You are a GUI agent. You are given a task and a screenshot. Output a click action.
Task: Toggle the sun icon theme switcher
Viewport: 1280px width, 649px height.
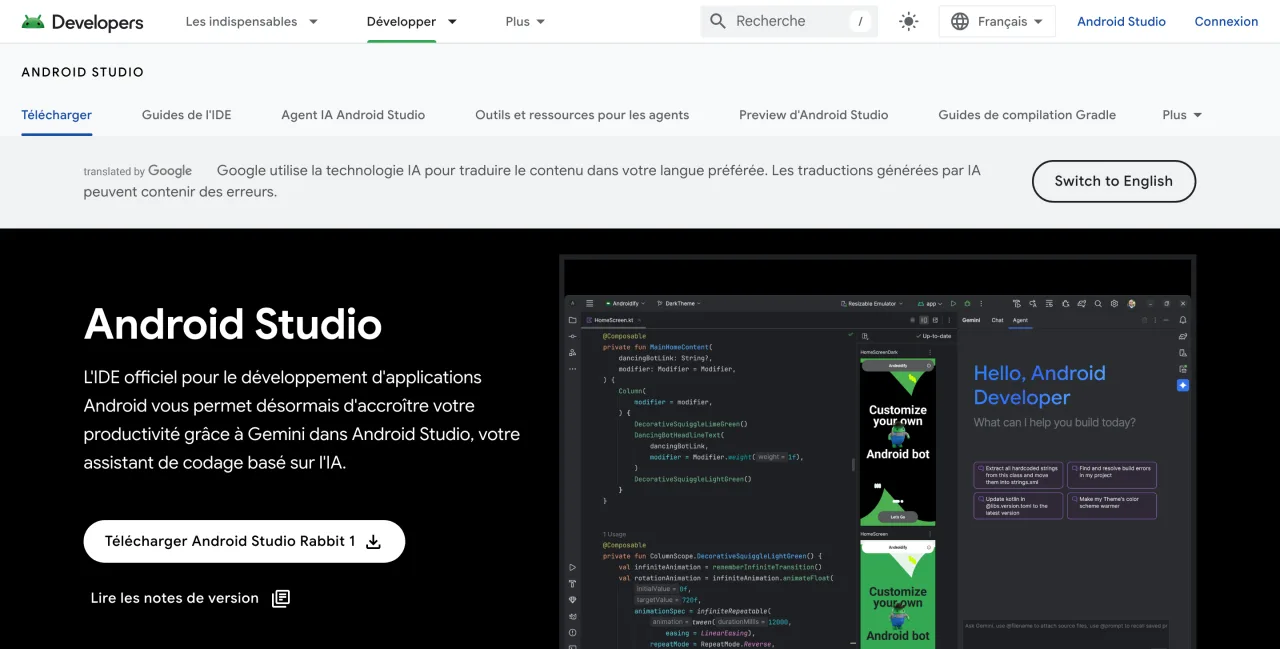pos(908,21)
